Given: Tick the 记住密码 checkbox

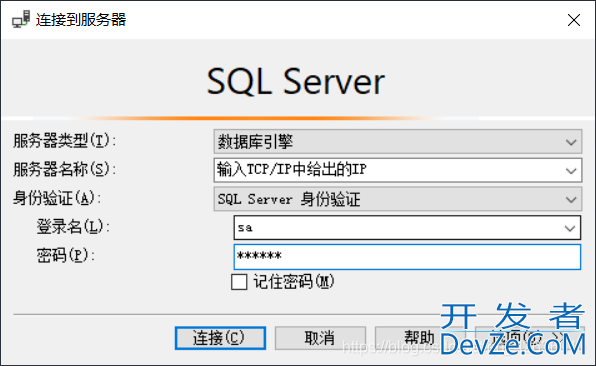Looking at the screenshot, I should tap(239, 282).
